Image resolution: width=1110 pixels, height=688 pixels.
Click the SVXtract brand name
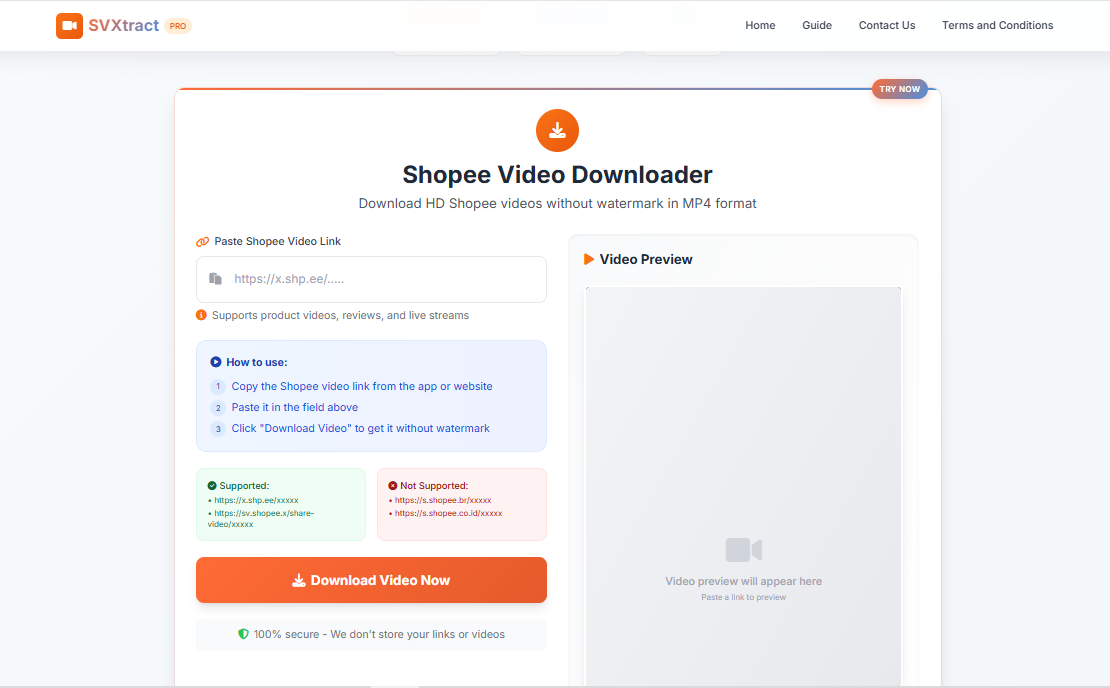[124, 25]
